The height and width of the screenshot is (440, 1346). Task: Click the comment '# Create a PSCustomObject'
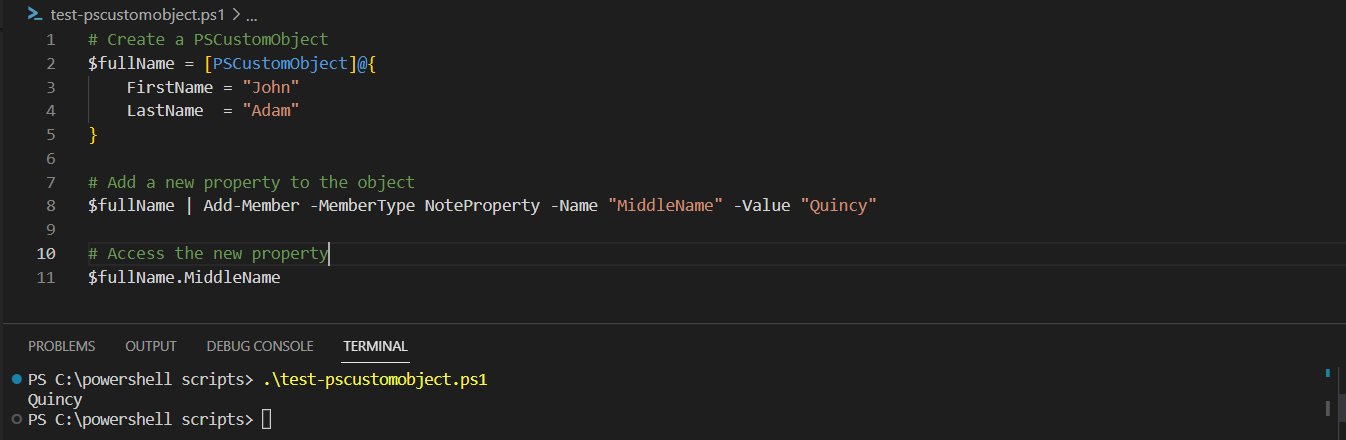[208, 40]
